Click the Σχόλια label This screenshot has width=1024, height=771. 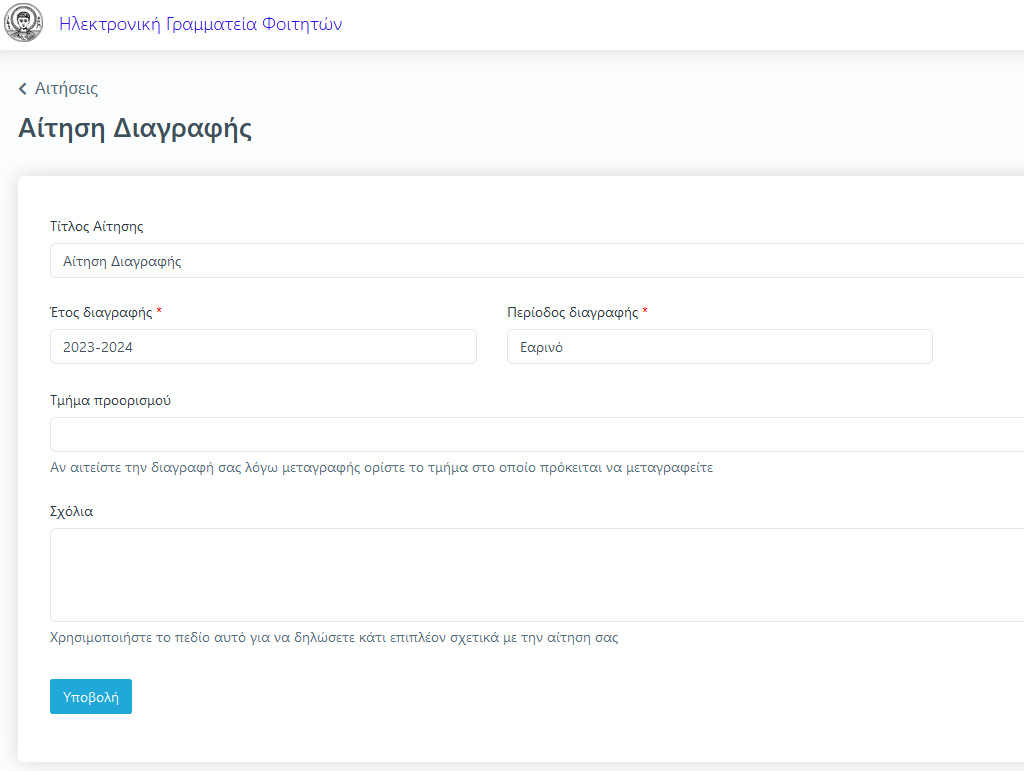(x=72, y=511)
